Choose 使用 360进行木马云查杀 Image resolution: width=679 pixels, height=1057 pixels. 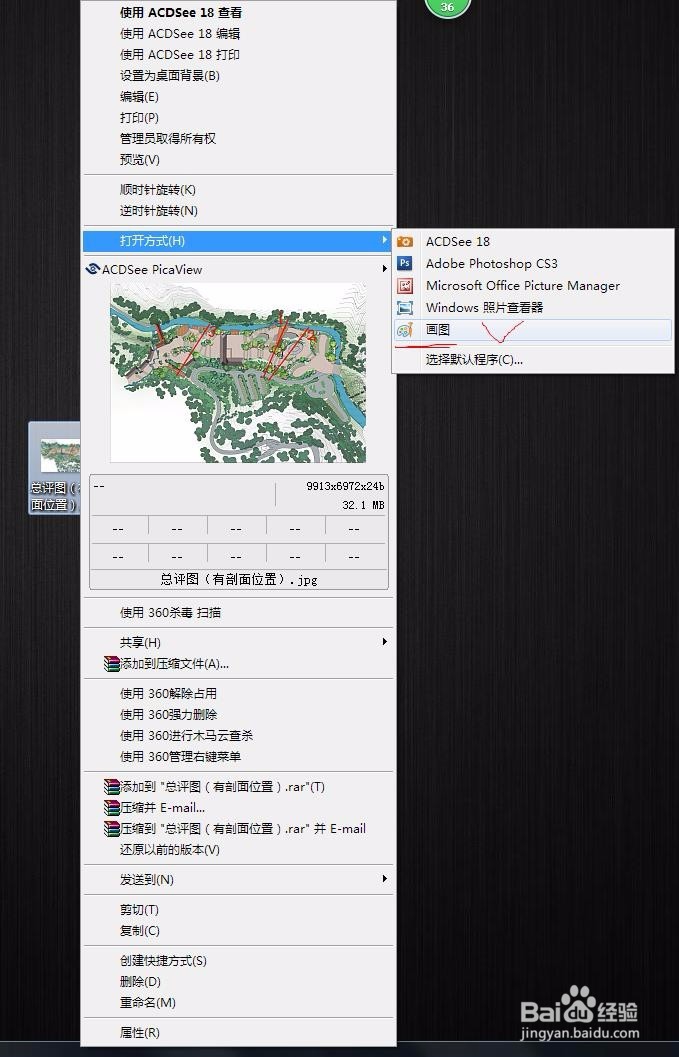point(186,735)
